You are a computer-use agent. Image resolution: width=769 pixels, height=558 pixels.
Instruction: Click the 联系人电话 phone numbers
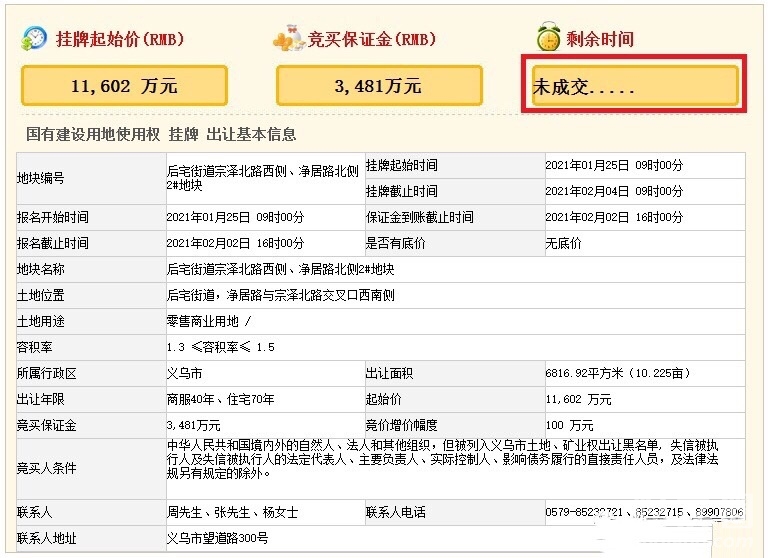click(x=644, y=513)
